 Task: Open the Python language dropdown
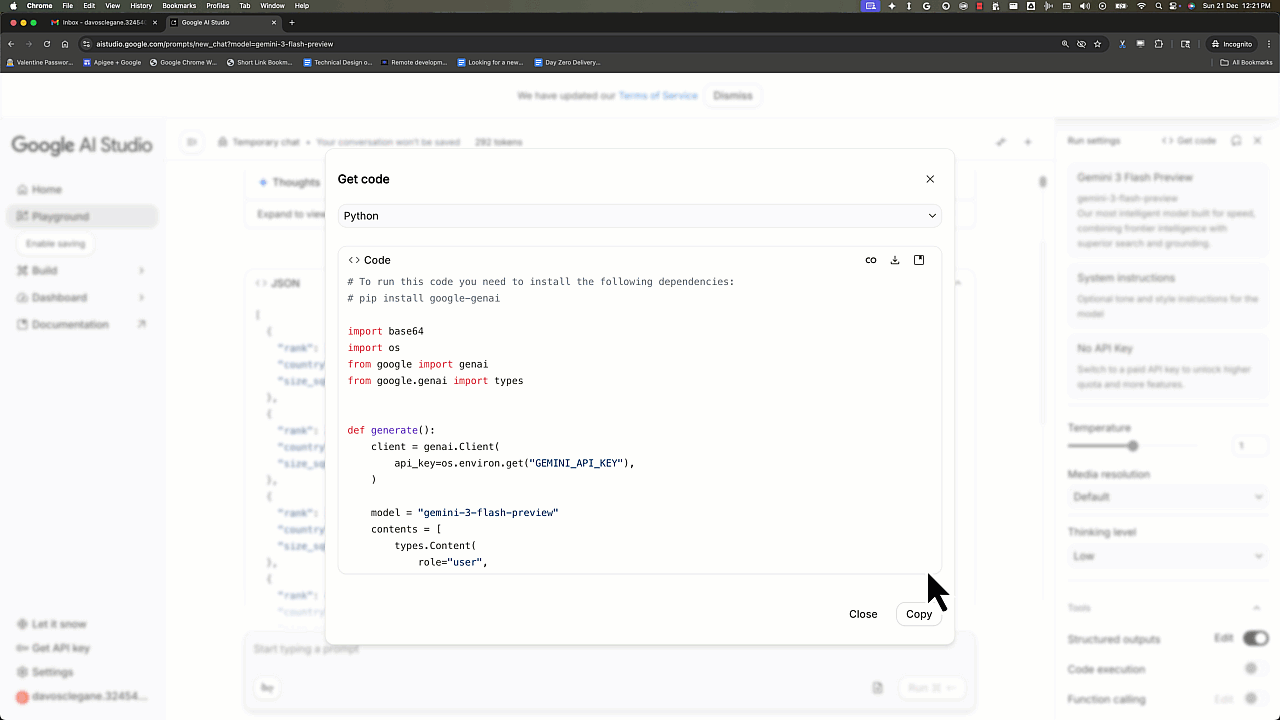(640, 216)
